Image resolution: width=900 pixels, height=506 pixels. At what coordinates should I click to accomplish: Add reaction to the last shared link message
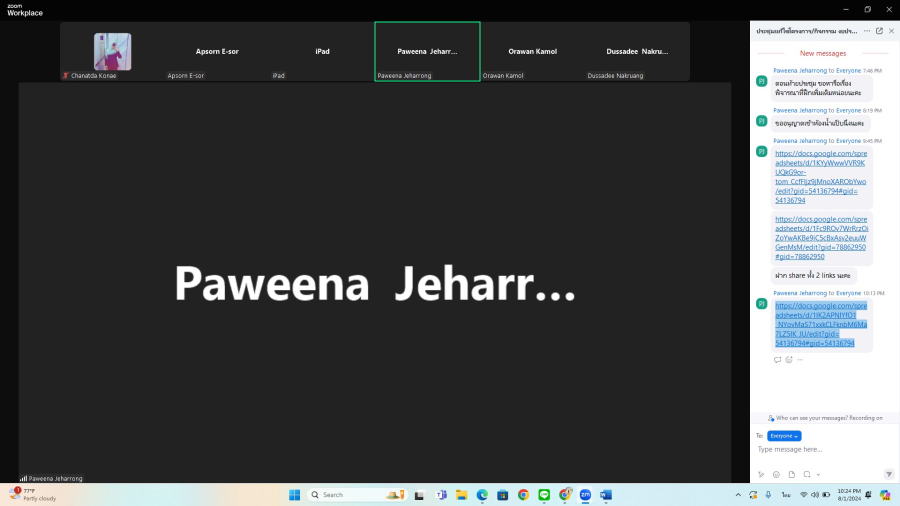point(789,360)
